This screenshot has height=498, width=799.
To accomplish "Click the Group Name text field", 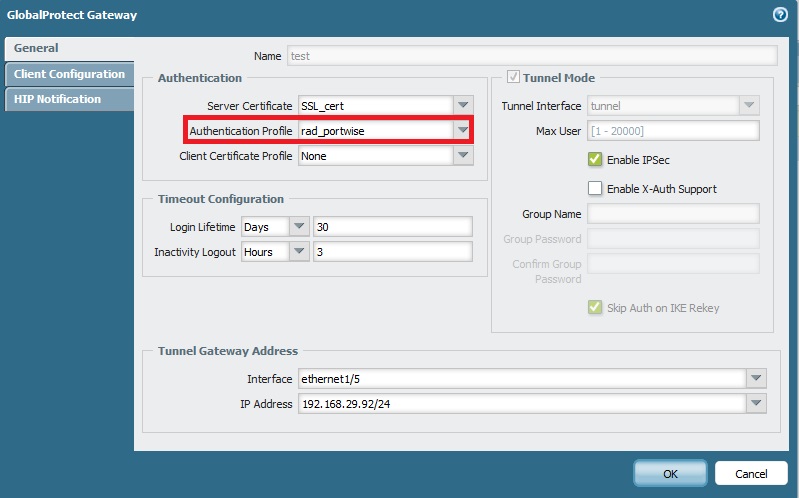I will [x=673, y=214].
